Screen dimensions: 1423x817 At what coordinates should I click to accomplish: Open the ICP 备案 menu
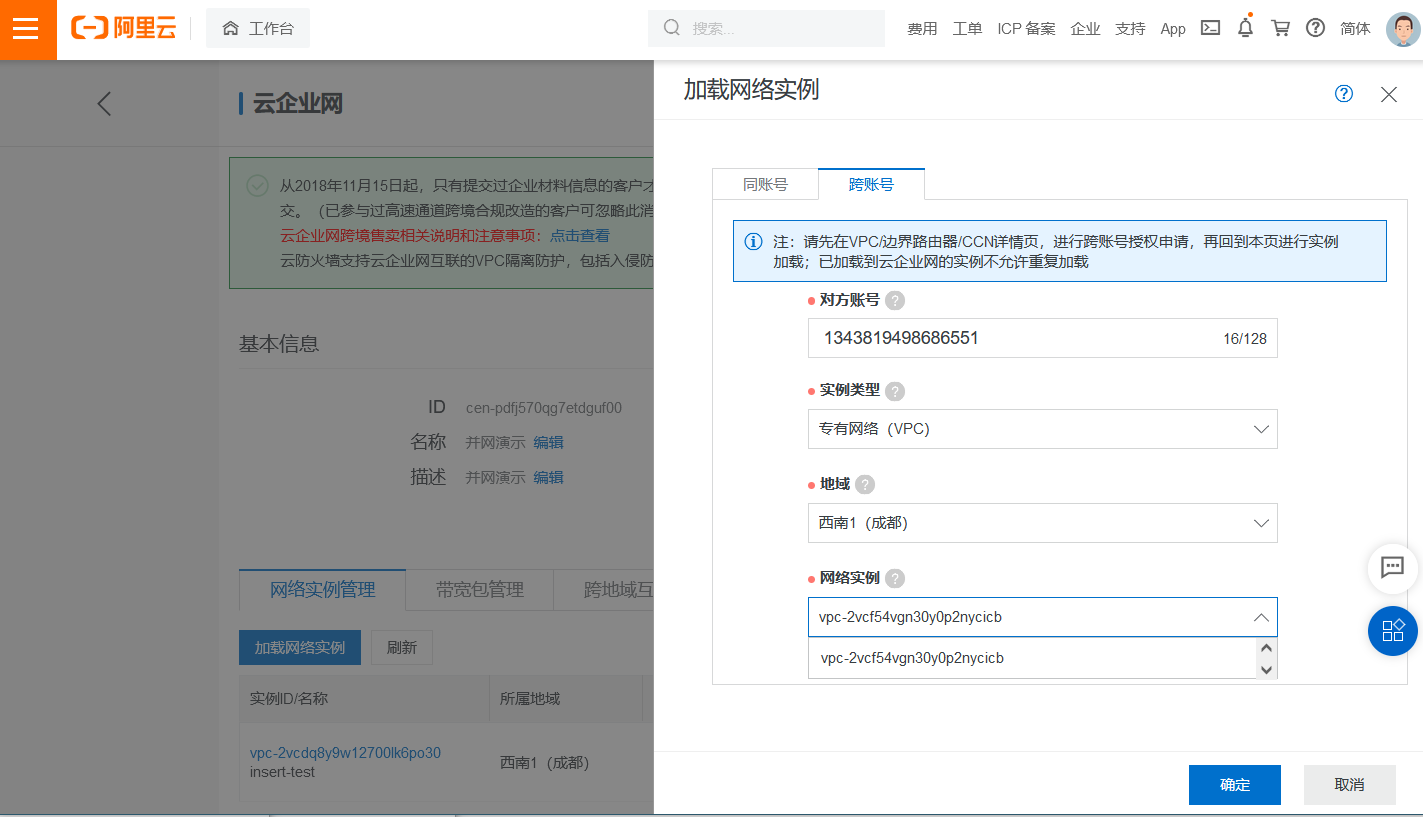coord(1026,29)
